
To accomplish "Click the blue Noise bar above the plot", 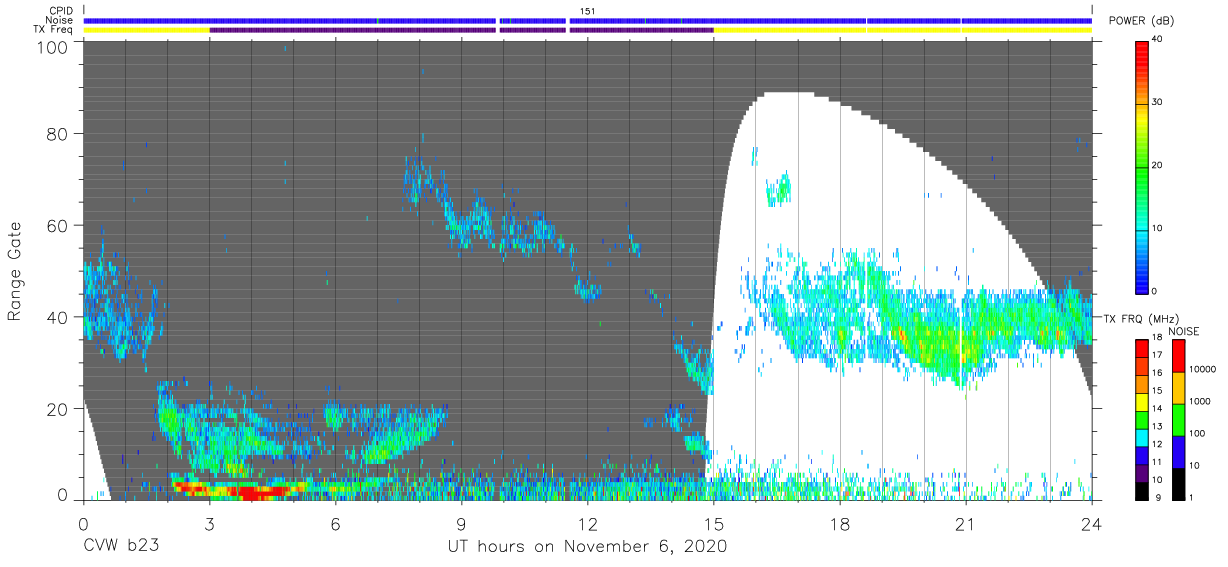I will tap(587, 20).
